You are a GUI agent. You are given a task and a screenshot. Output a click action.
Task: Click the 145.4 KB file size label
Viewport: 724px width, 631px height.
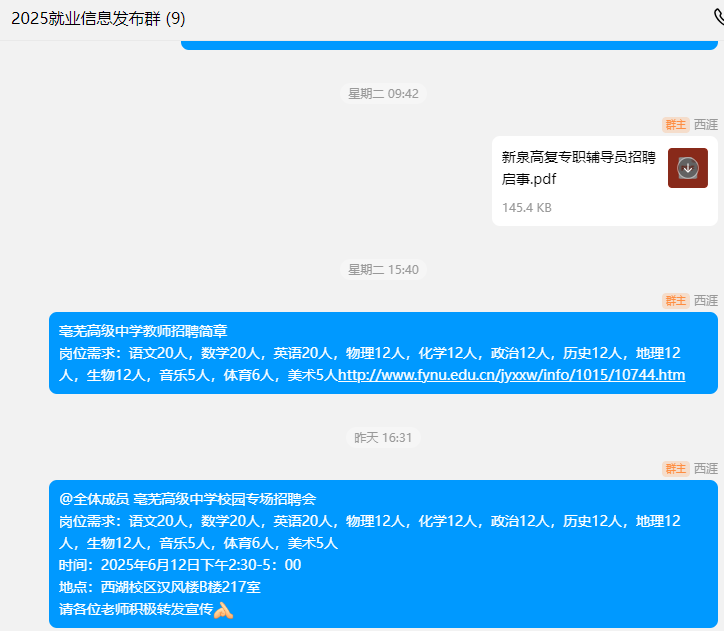tap(526, 208)
